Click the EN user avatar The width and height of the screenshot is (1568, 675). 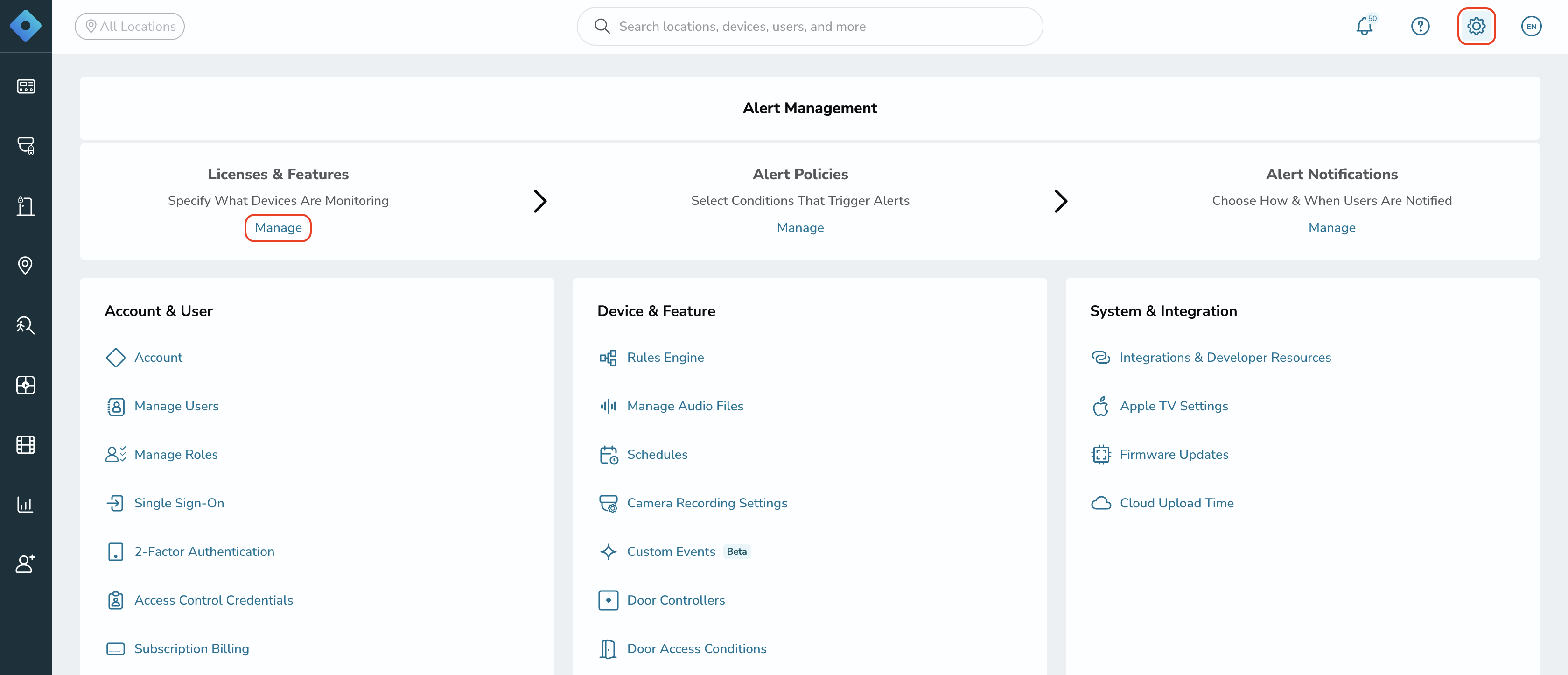[x=1531, y=26]
